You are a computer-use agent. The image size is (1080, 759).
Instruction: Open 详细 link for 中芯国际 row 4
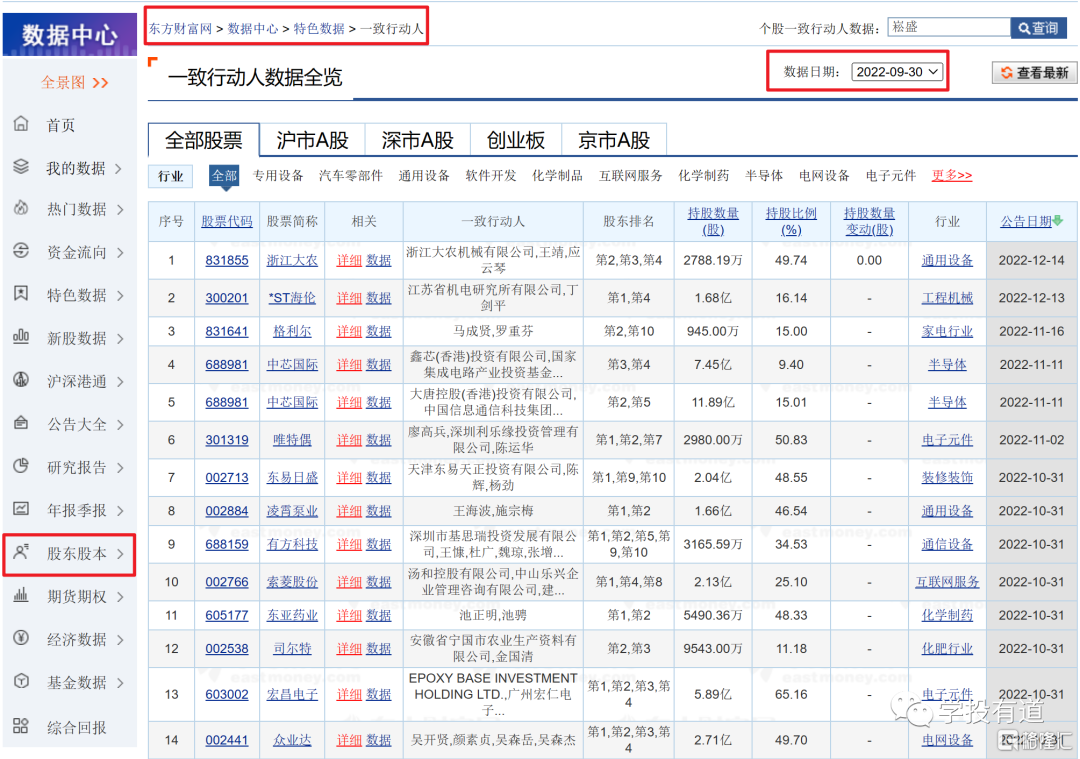coord(349,364)
